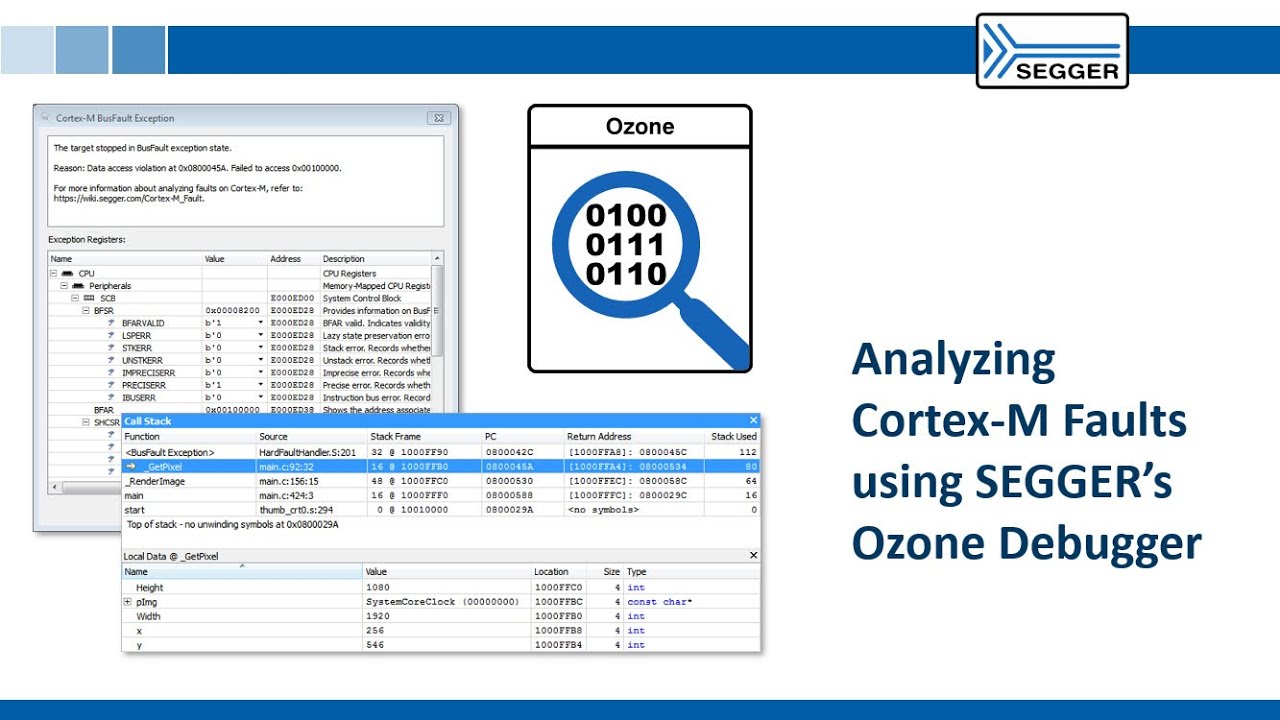Click the Return Address column header
Viewport: 1280px width, 720px height.
pos(634,436)
